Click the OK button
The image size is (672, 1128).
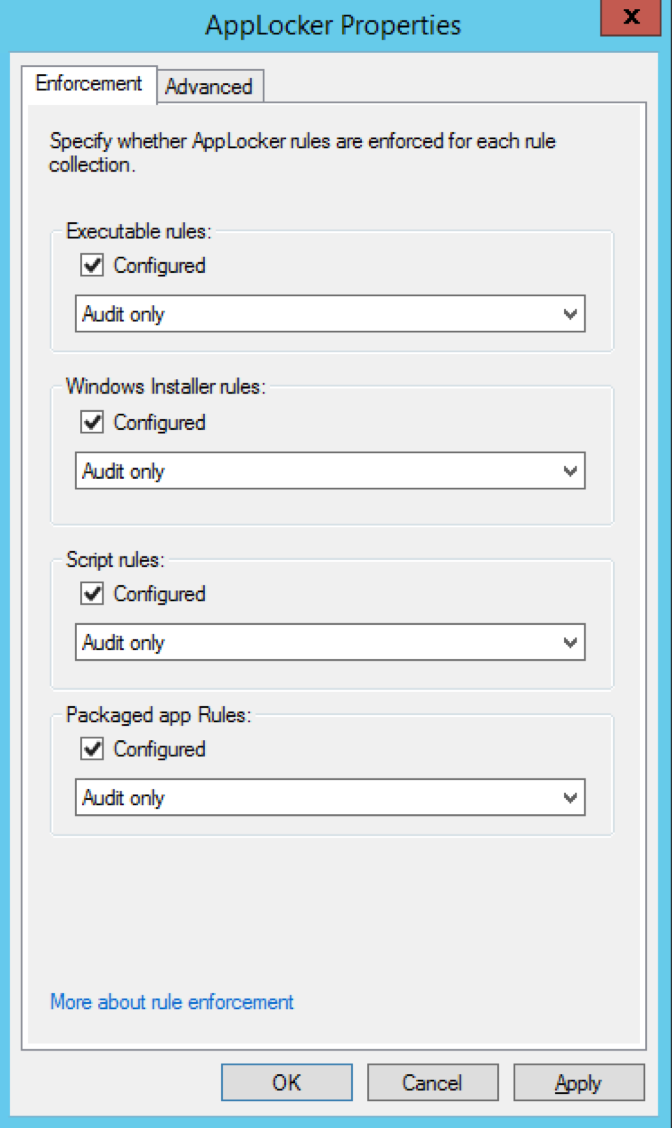pos(287,1083)
